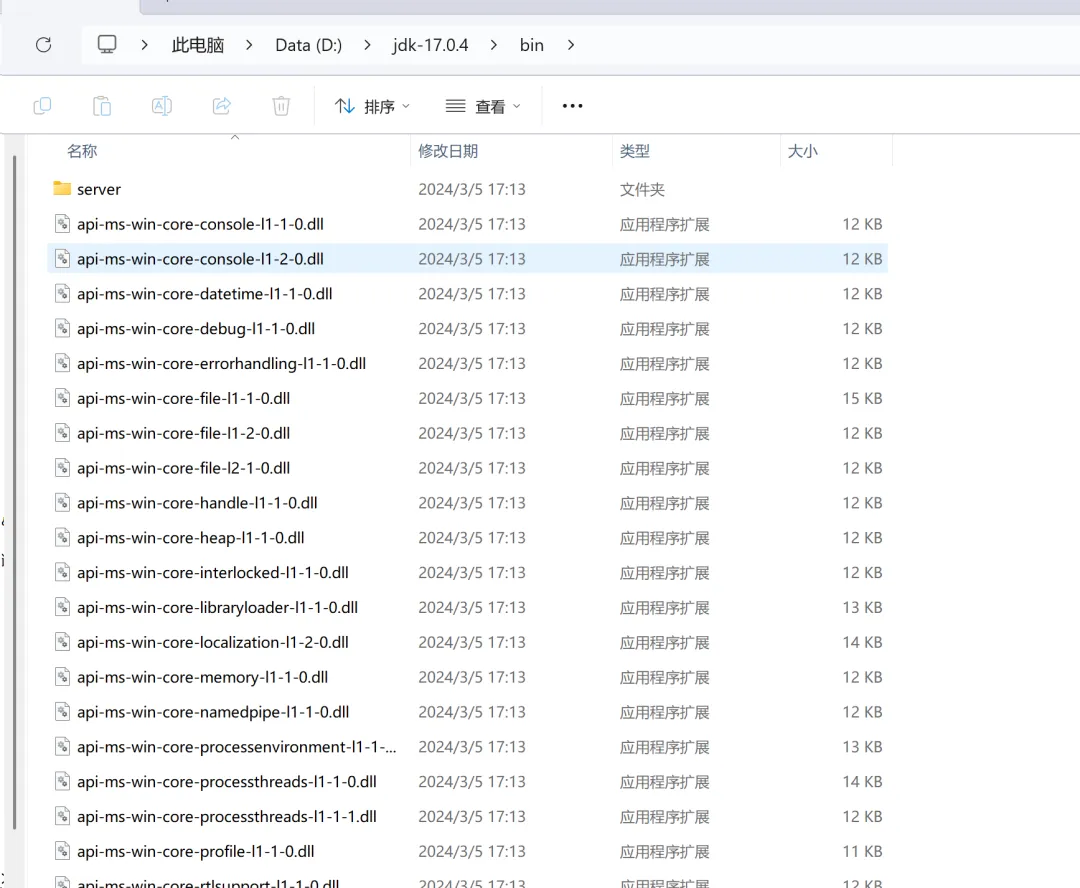Click icon of api-ms-win-core-errorhandling-l1-1-0.dll
Screen dimensions: 1080x888
pos(62,362)
